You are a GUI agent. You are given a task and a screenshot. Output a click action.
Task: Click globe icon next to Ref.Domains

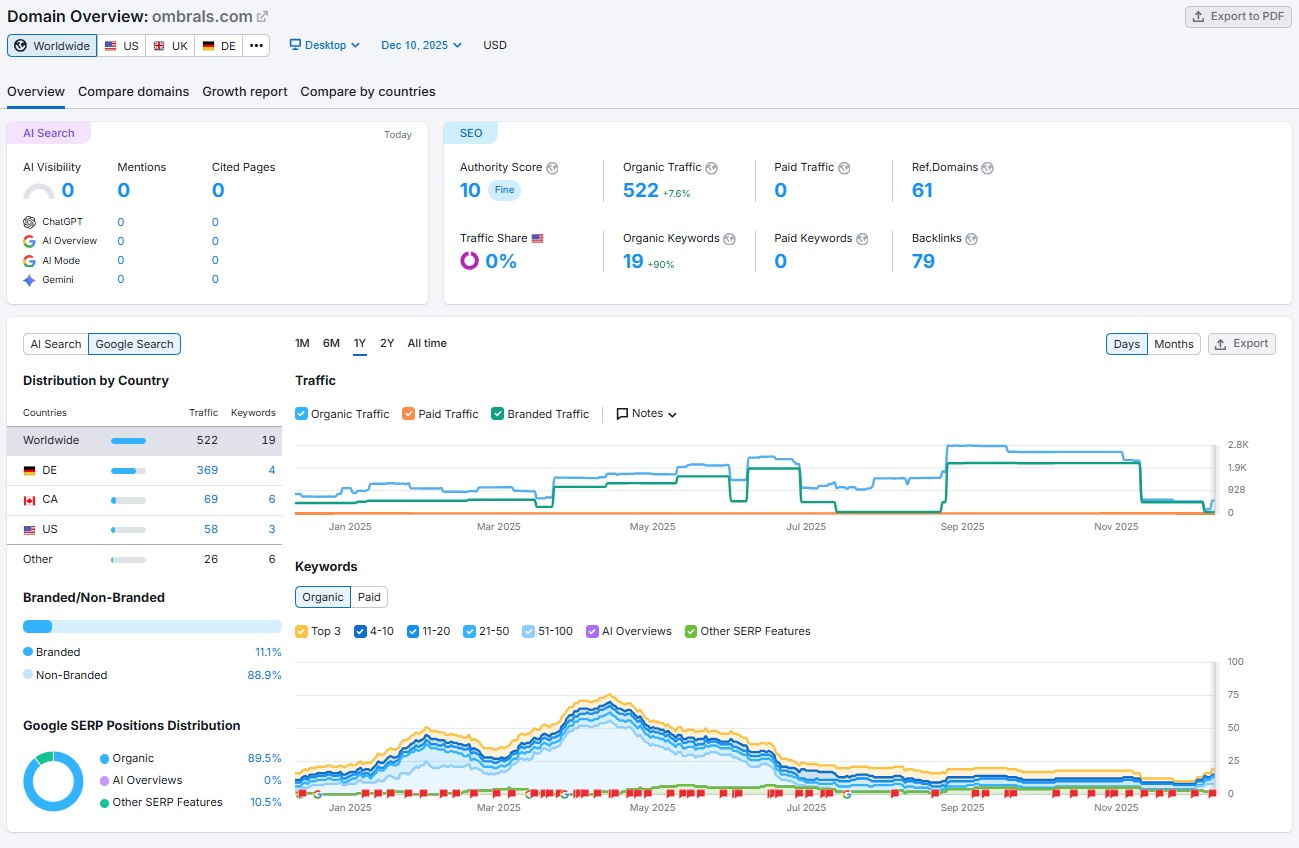pos(987,168)
